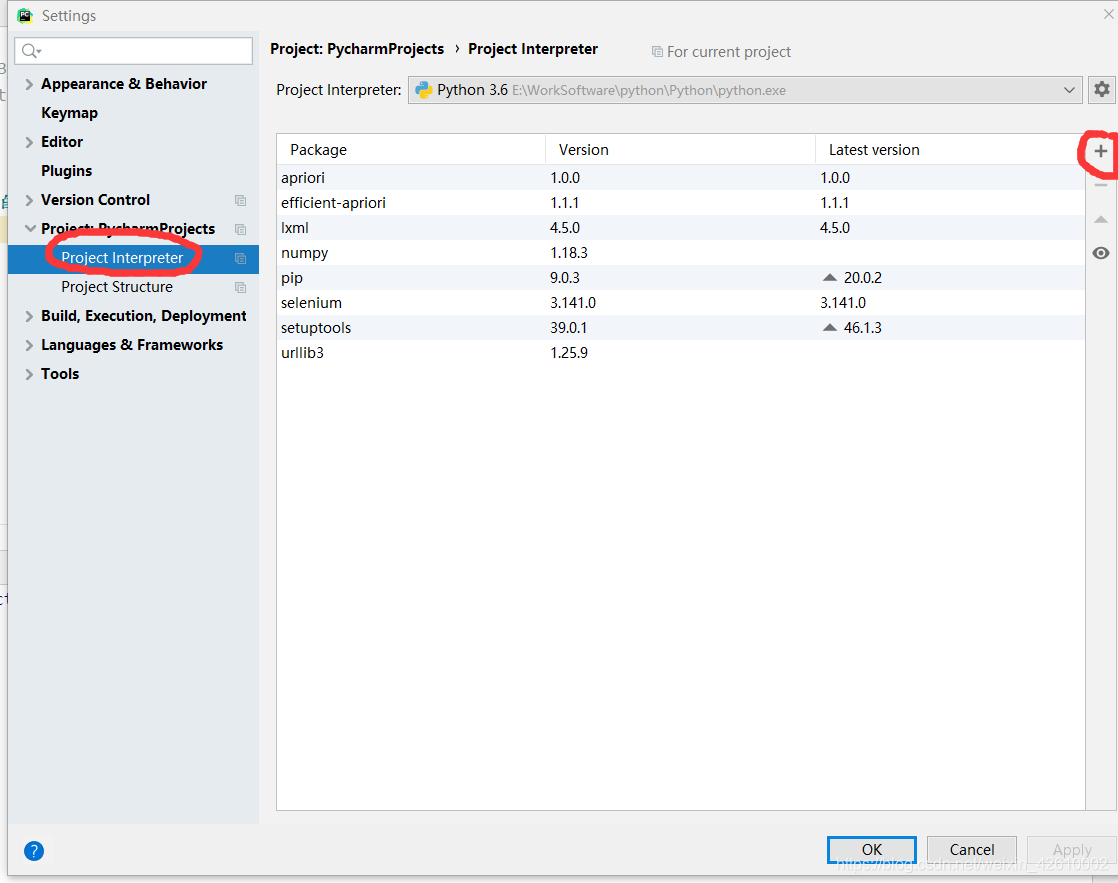Expand the Version Control section
Image resolution: width=1118 pixels, height=883 pixels.
(29, 200)
